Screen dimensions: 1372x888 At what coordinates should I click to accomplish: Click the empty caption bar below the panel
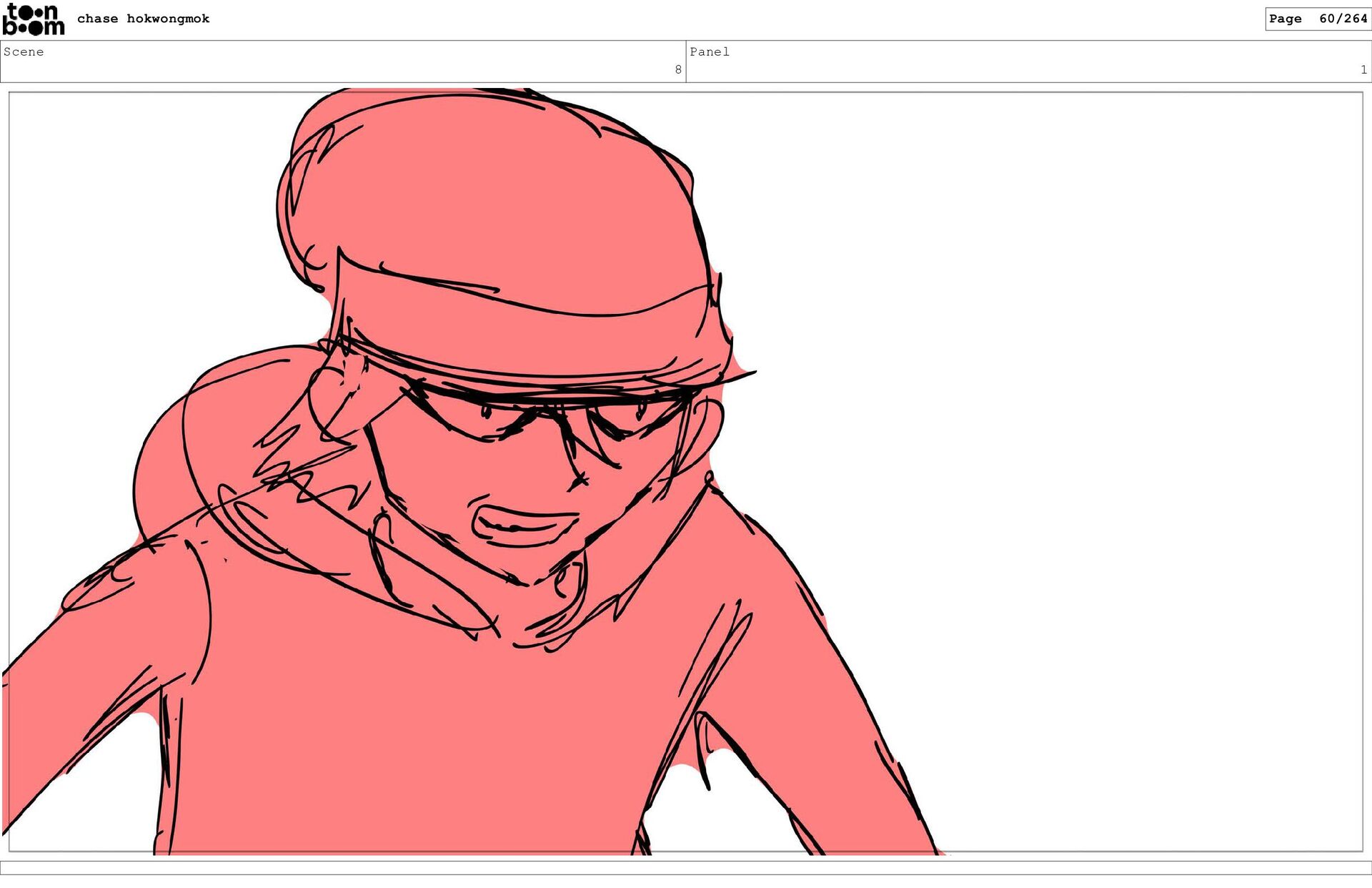pos(686,867)
